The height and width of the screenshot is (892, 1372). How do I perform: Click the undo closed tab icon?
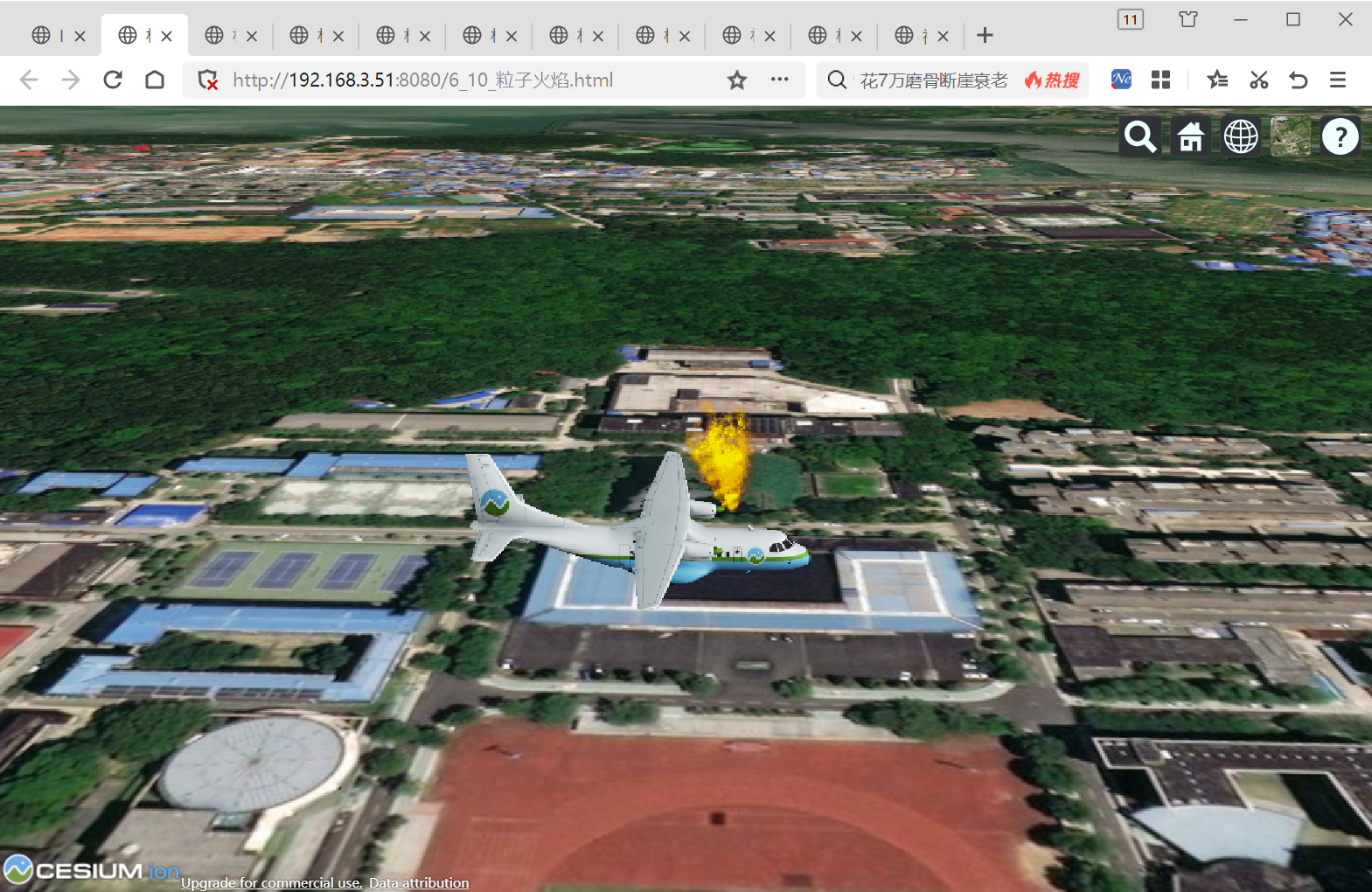pos(1299,80)
